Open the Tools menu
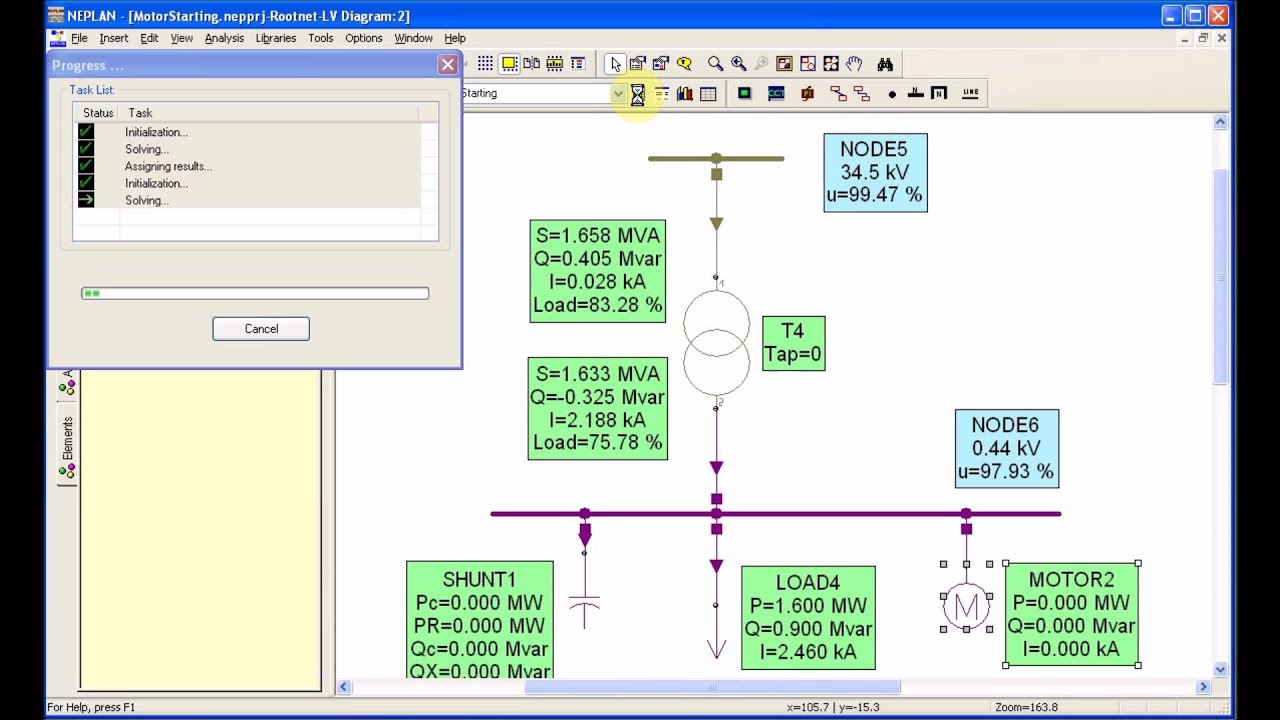Image resolution: width=1280 pixels, height=720 pixels. [x=320, y=38]
